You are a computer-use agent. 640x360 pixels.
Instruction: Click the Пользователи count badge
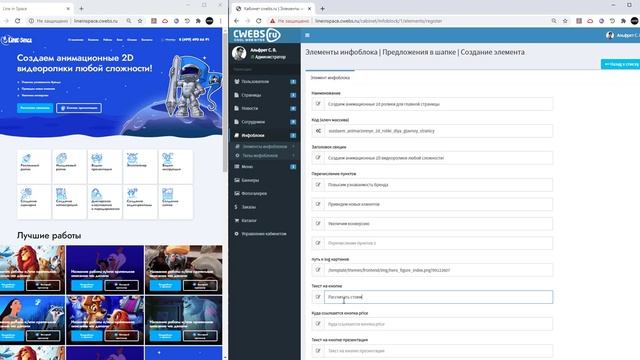[293, 82]
